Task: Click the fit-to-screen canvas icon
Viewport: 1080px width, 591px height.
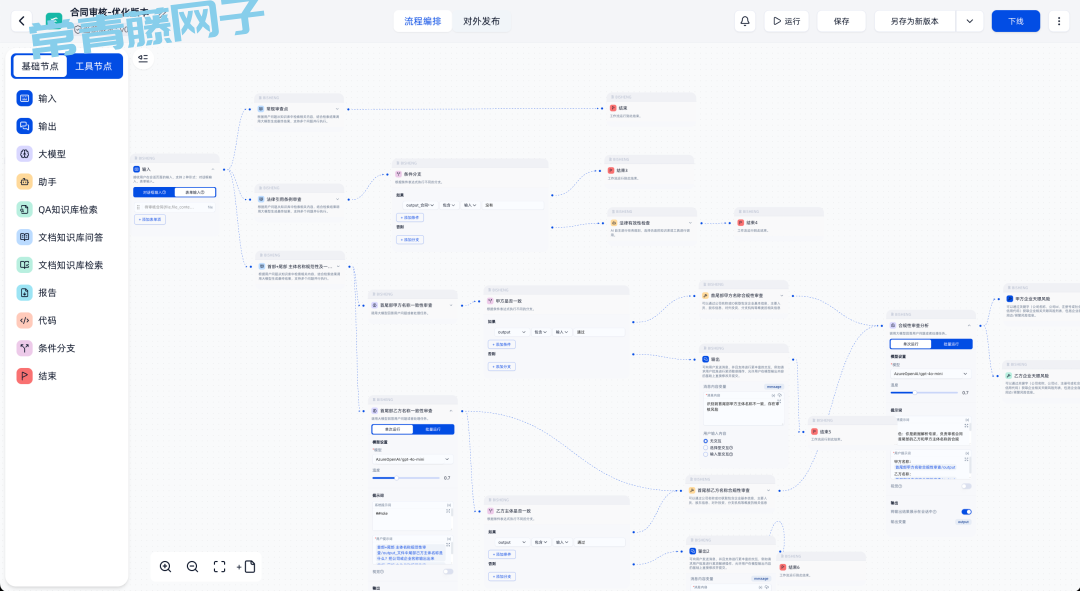Action: pyautogui.click(x=219, y=567)
